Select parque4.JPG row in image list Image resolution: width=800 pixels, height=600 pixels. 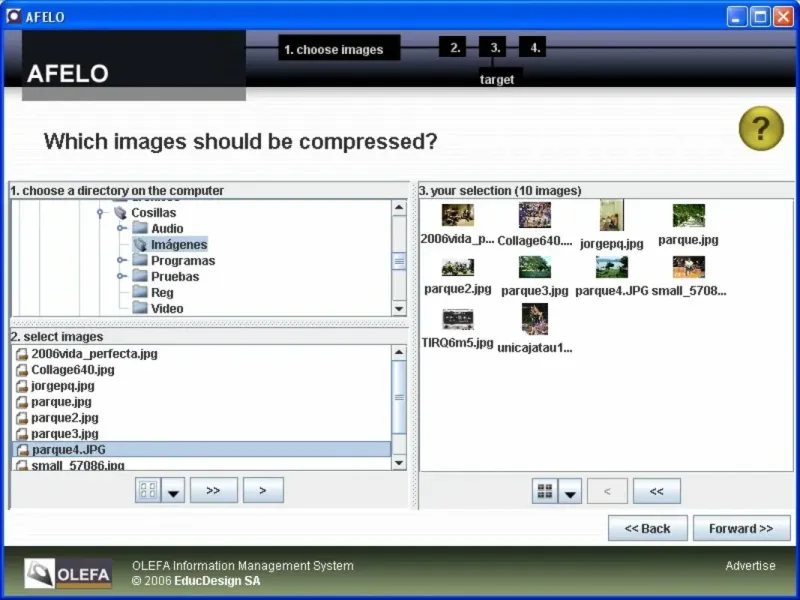point(201,449)
